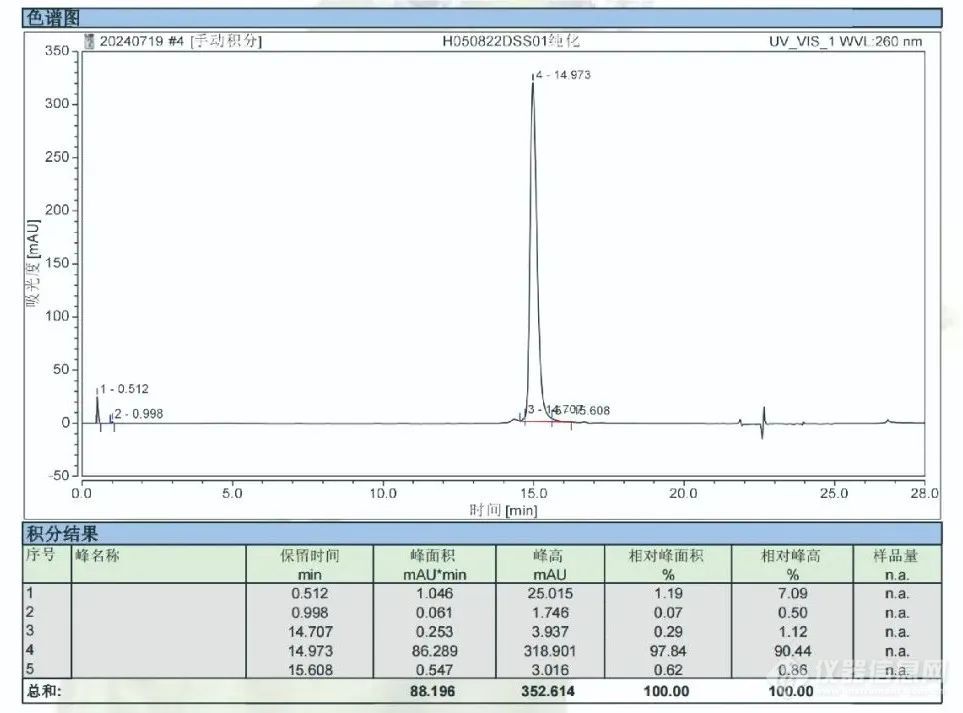Click the 峰高 column header
This screenshot has width=963, height=713.
[x=549, y=556]
